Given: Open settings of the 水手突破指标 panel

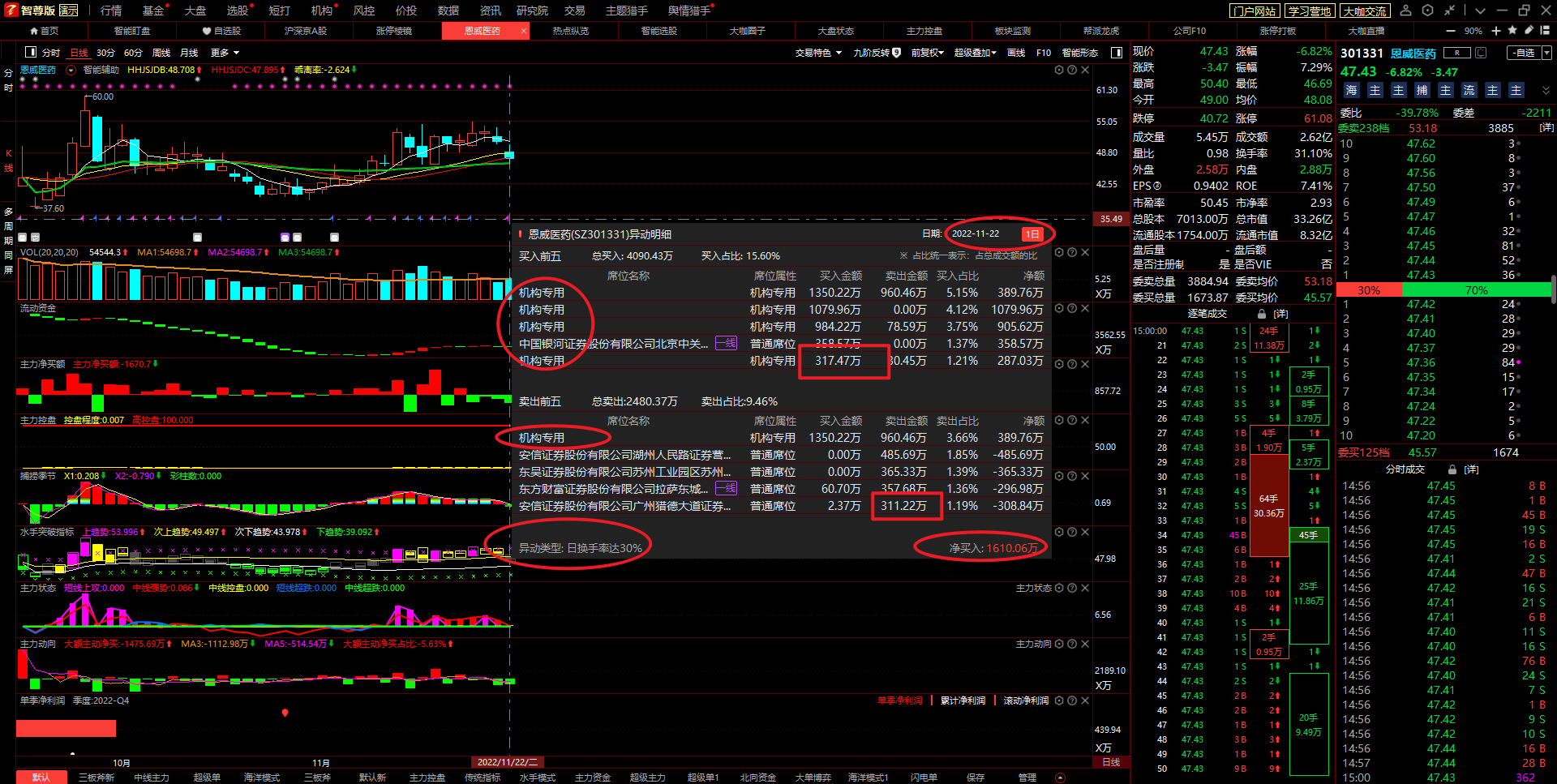Looking at the screenshot, I should pyautogui.click(x=1059, y=532).
